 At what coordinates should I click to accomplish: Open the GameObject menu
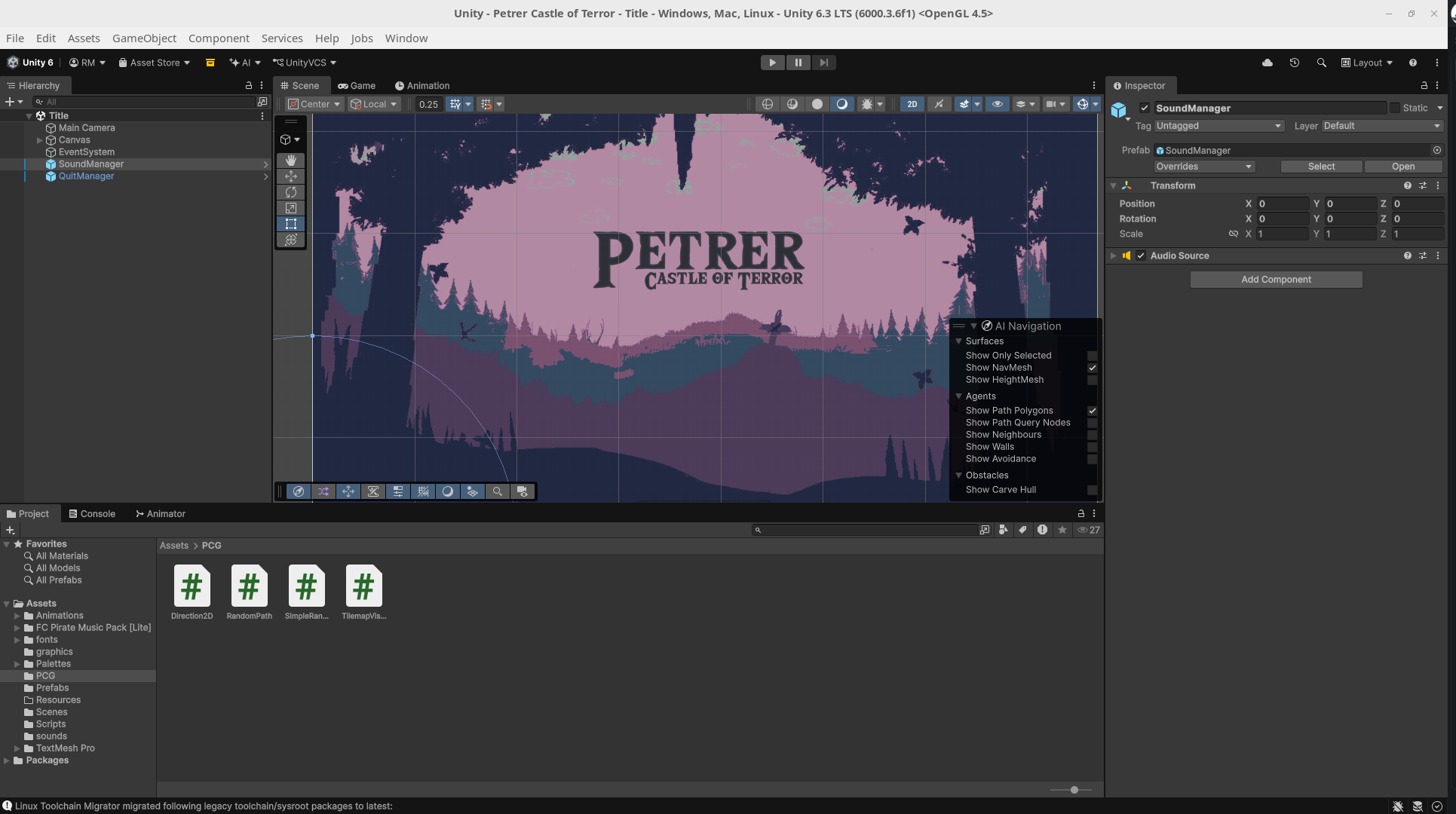point(144,38)
